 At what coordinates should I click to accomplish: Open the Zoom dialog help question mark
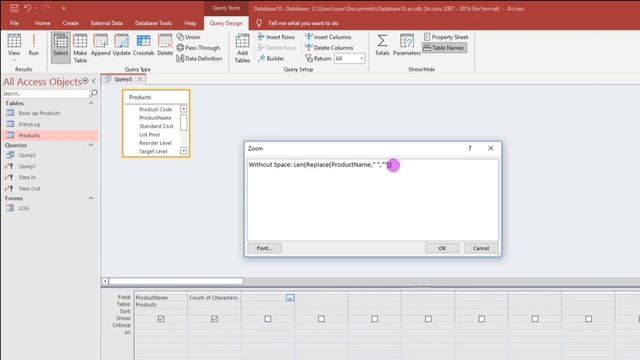pyautogui.click(x=470, y=148)
